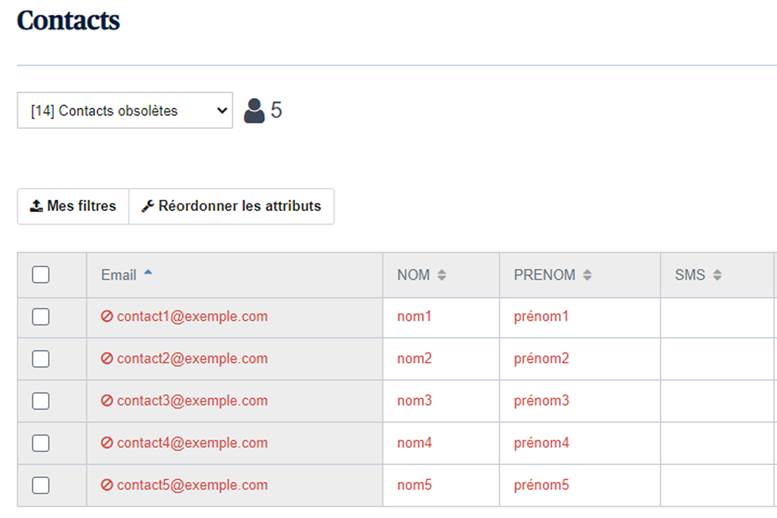The width and height of the screenshot is (777, 518).
Task: Sort the NOM column arrows
Action: pyautogui.click(x=442, y=275)
